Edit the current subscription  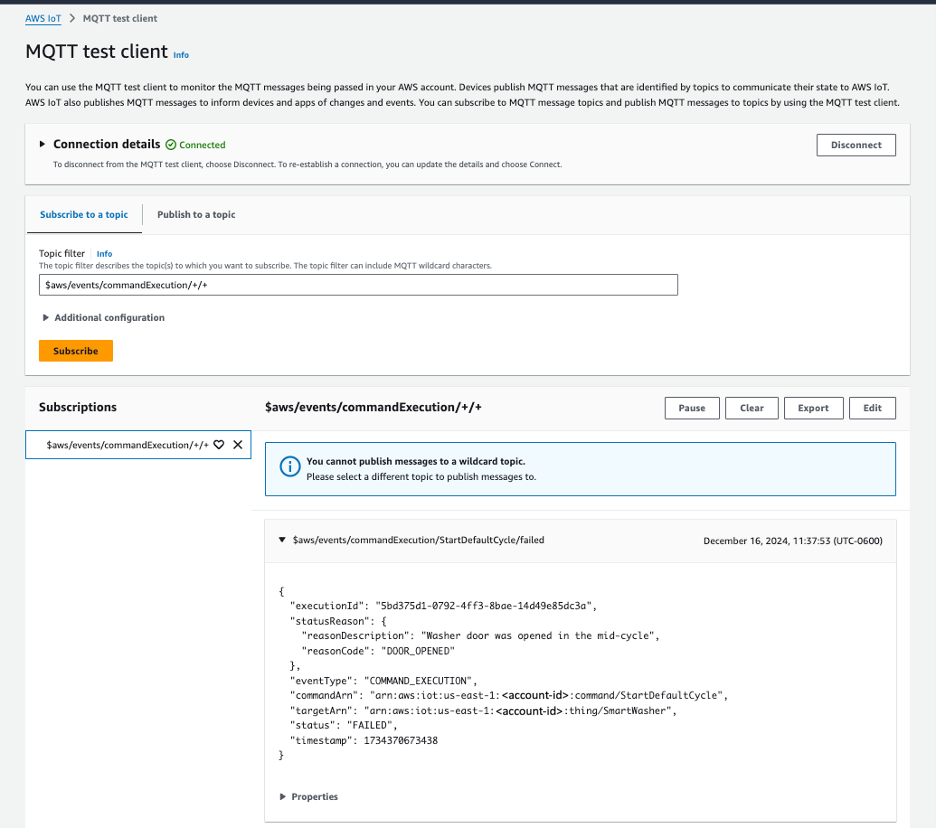pos(872,408)
